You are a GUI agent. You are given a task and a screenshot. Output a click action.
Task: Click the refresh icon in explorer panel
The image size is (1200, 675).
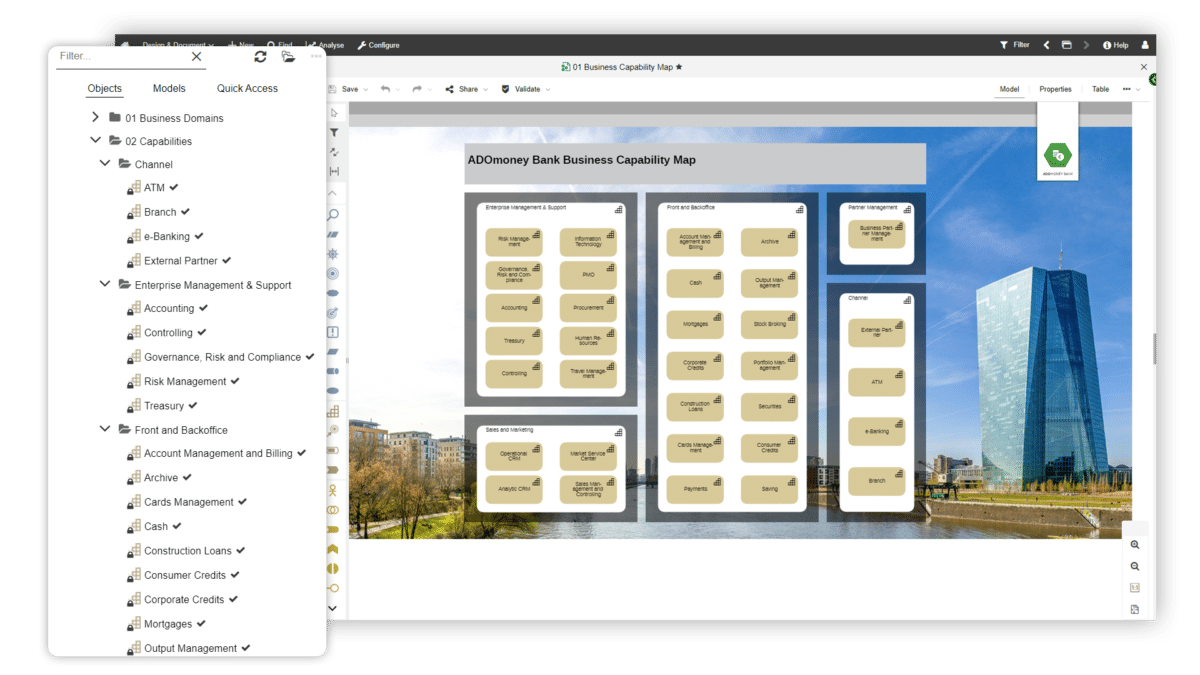260,57
